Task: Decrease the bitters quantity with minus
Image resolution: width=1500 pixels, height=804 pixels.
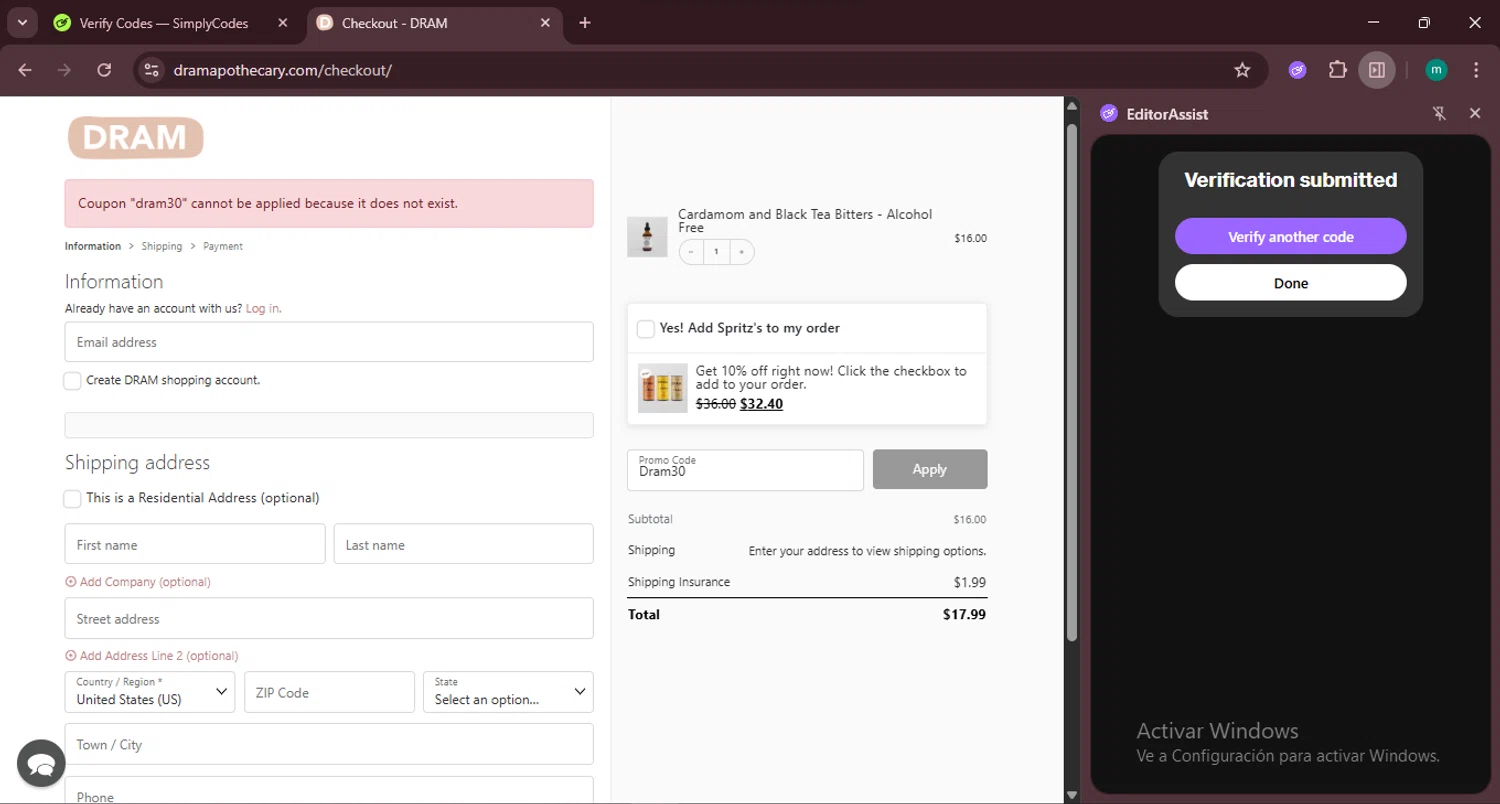Action: (691, 252)
